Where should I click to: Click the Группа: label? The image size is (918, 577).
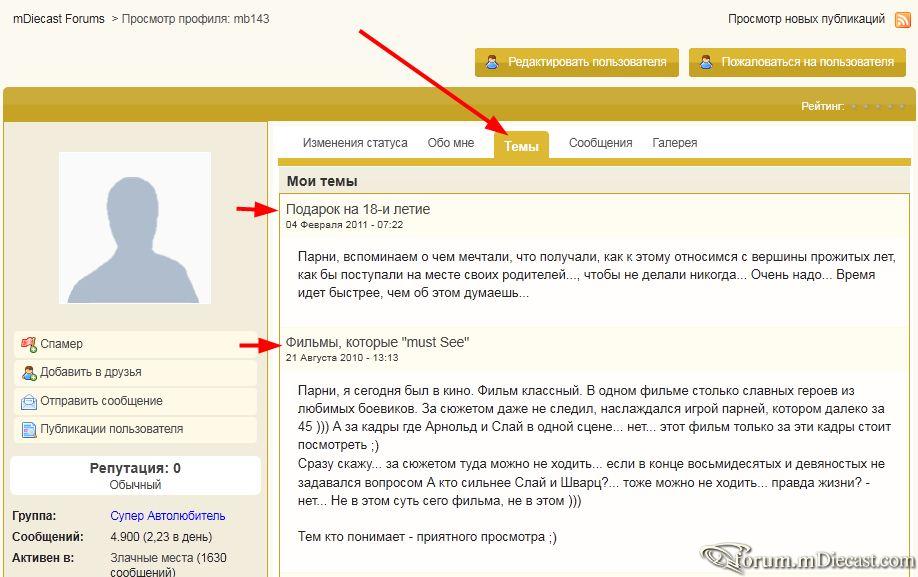click(x=34, y=516)
